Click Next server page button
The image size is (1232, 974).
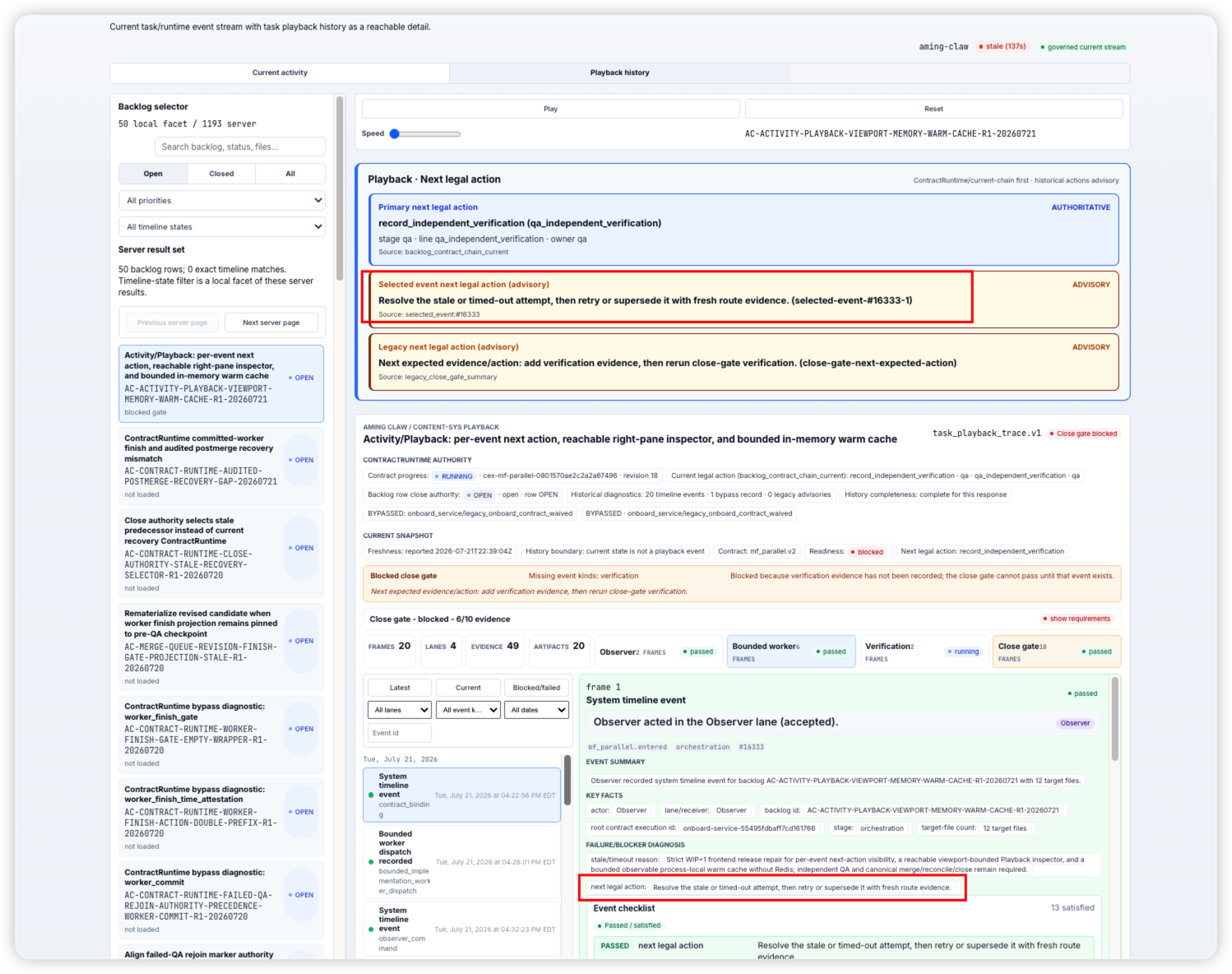click(271, 322)
